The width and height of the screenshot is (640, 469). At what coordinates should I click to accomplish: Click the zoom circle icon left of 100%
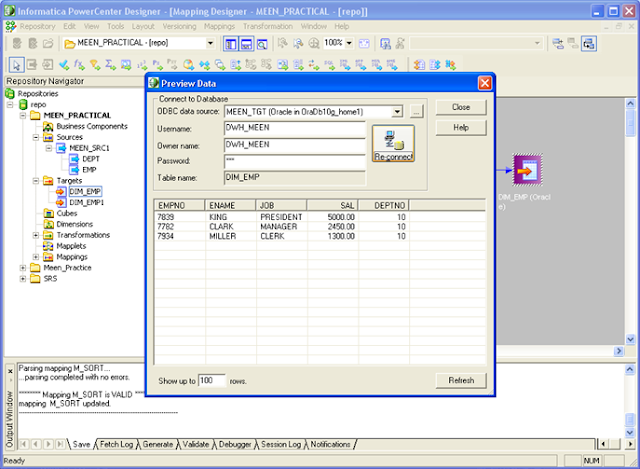coord(313,43)
